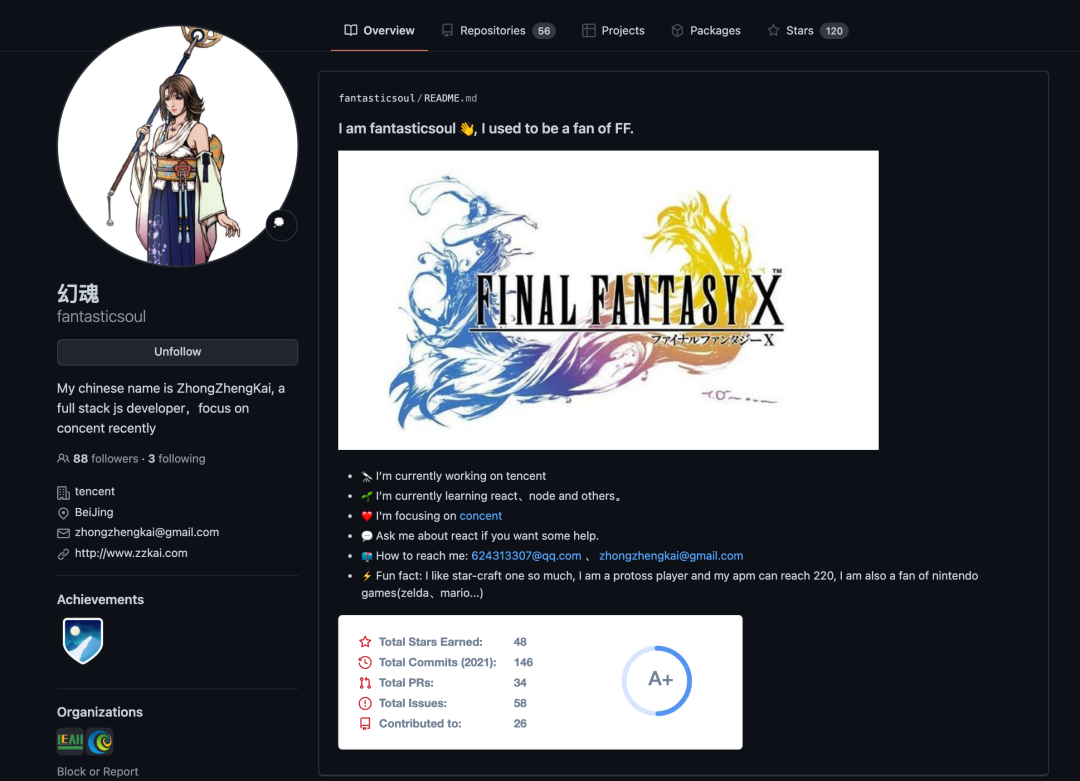The height and width of the screenshot is (781, 1080).
Task: Click the repo icon beside Repositories
Action: pos(448,30)
